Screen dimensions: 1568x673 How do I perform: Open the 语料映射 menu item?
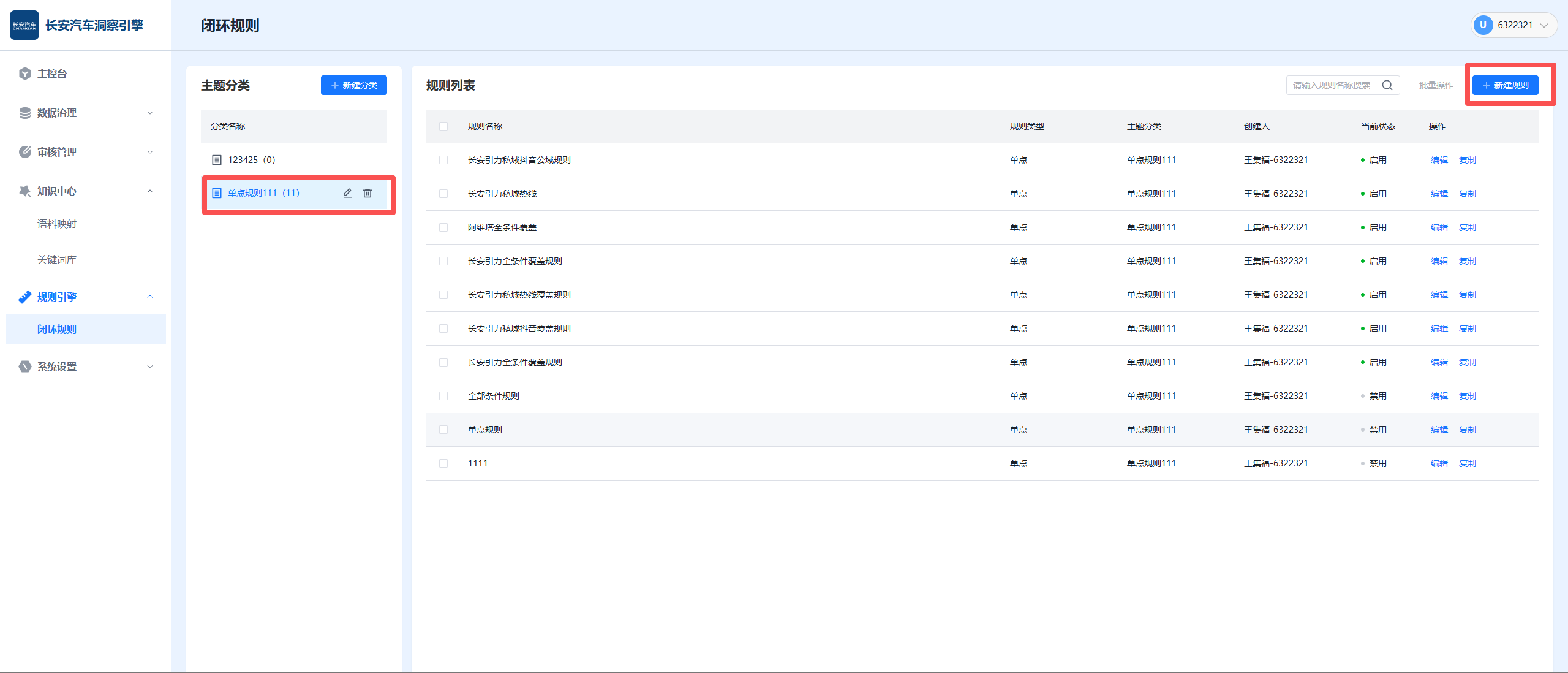[57, 224]
